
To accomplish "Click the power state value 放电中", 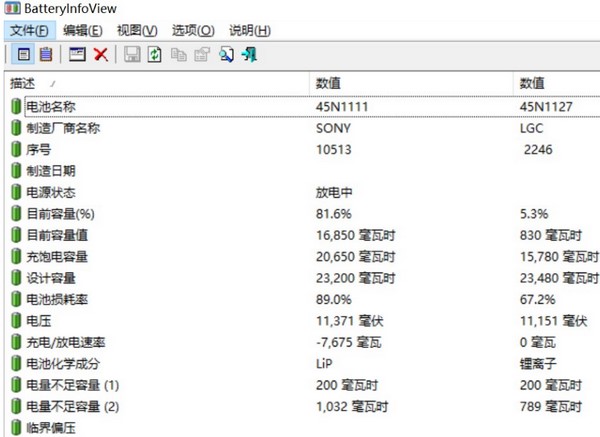I will tap(334, 192).
